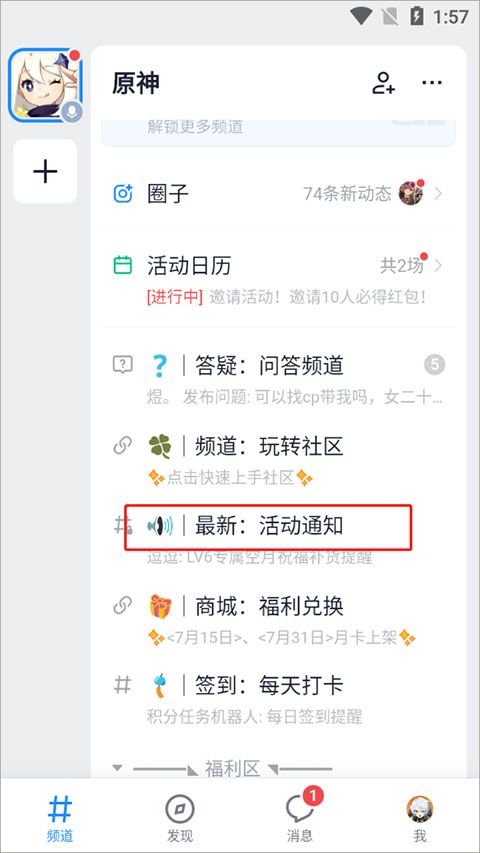Select the 频道 hash tab
The width and height of the screenshot is (480, 853).
(60, 818)
